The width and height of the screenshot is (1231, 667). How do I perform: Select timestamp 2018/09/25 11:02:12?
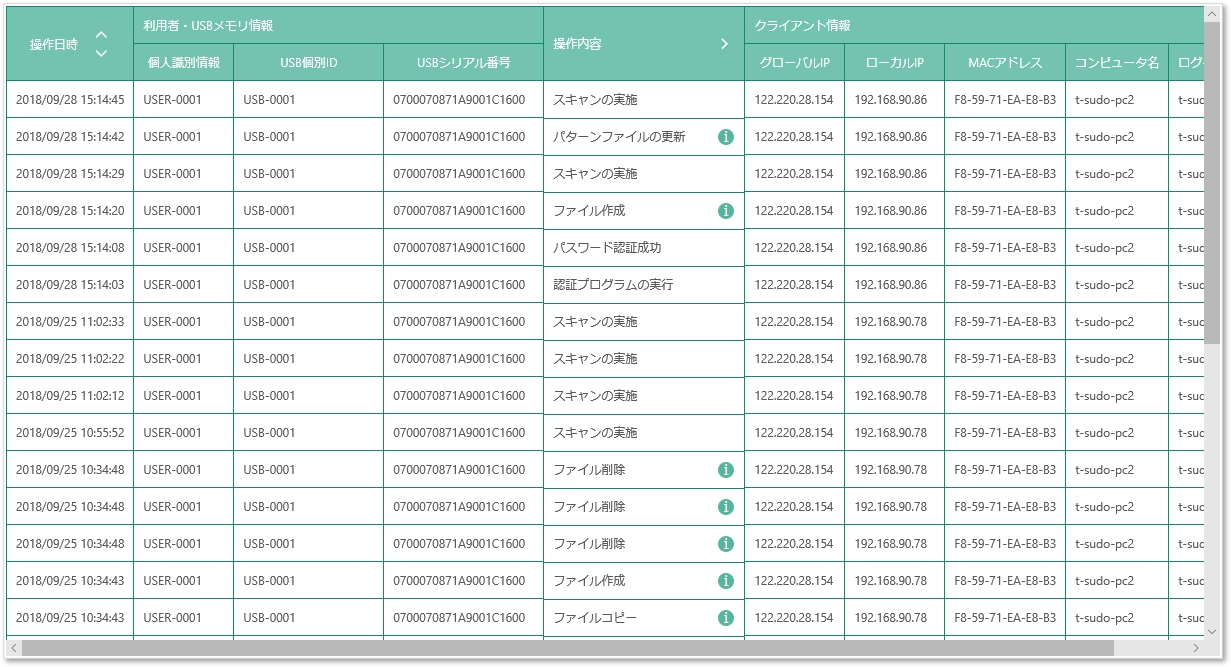pyautogui.click(x=70, y=396)
